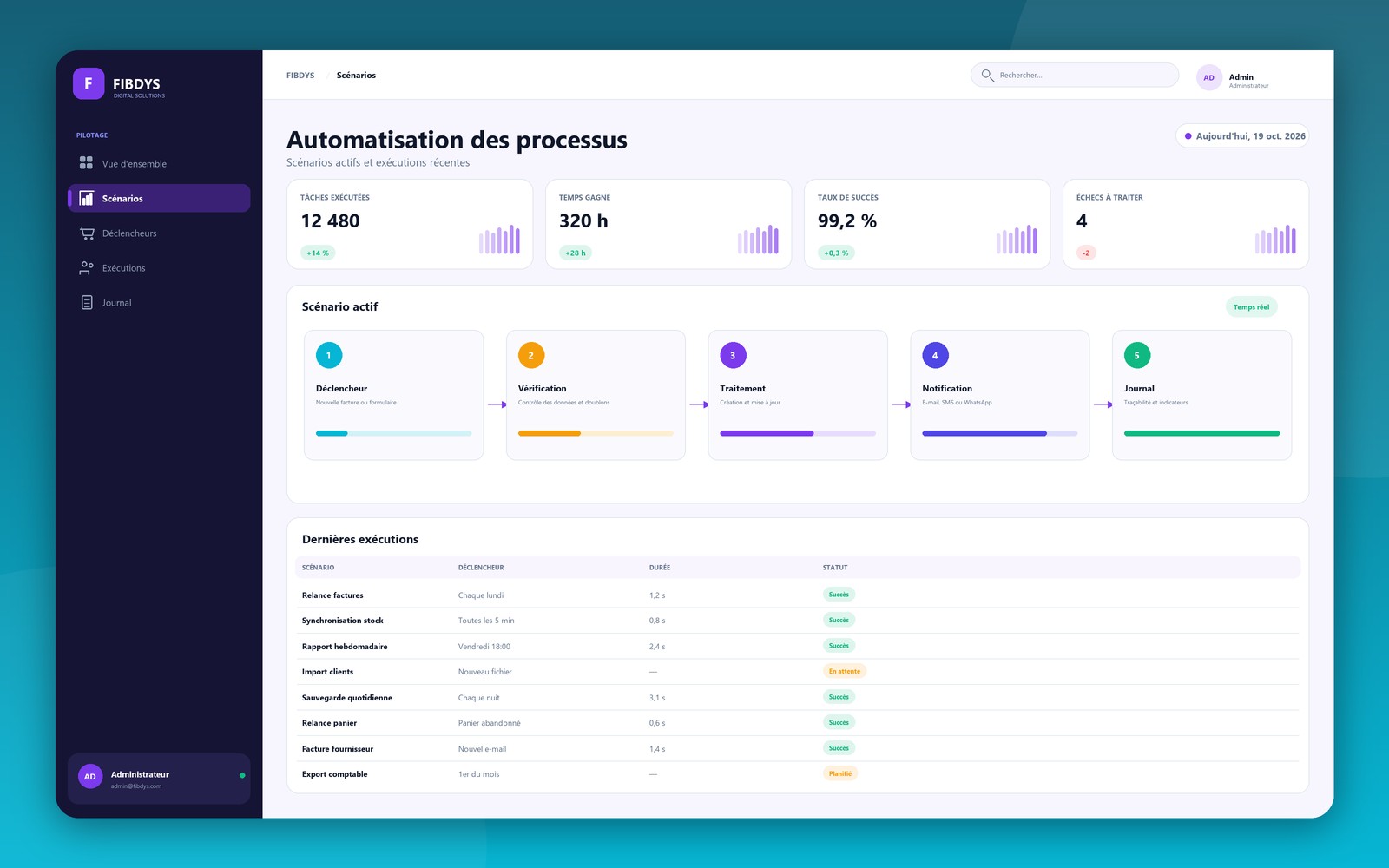Viewport: 1389px width, 868px height.
Task: Click the Scénarios chart icon in sidebar
Action: click(x=86, y=198)
